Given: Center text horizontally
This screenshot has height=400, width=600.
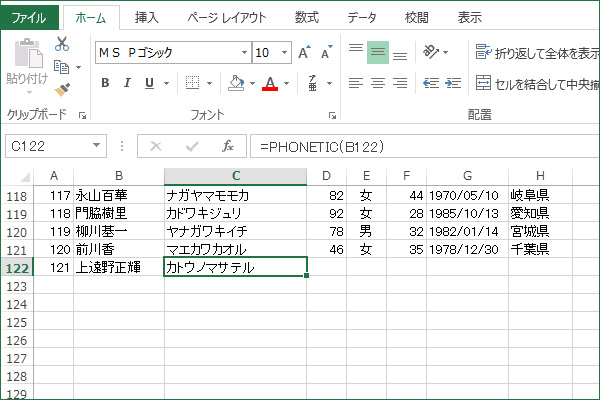Looking at the screenshot, I should coord(378,83).
